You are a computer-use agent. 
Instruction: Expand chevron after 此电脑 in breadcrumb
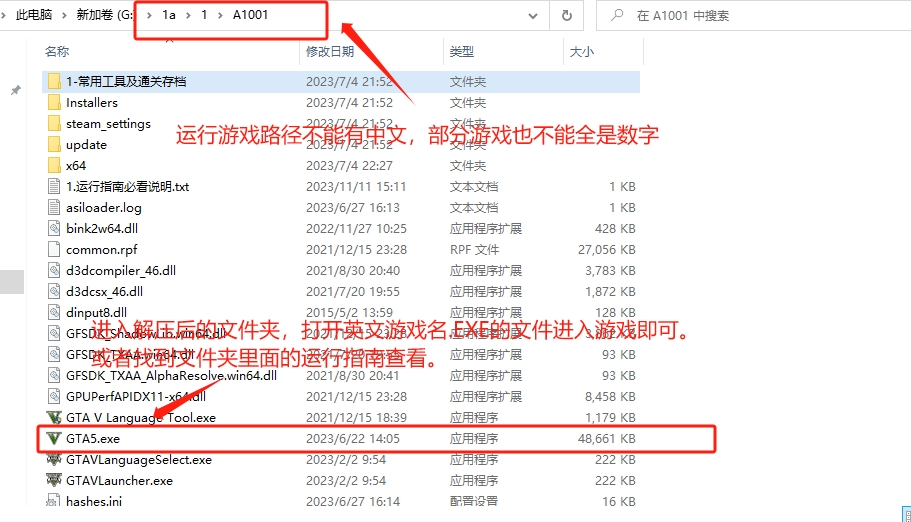(x=64, y=15)
